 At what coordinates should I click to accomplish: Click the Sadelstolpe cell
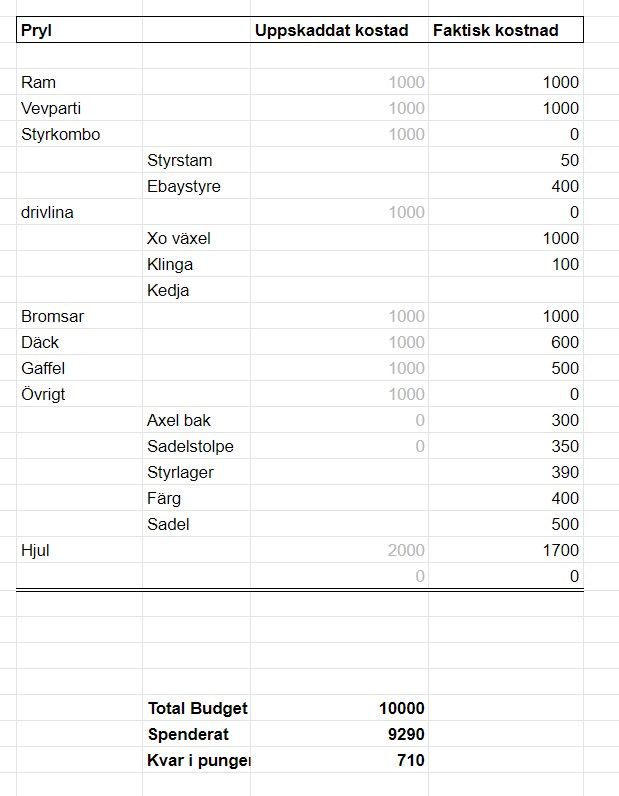[x=197, y=446]
